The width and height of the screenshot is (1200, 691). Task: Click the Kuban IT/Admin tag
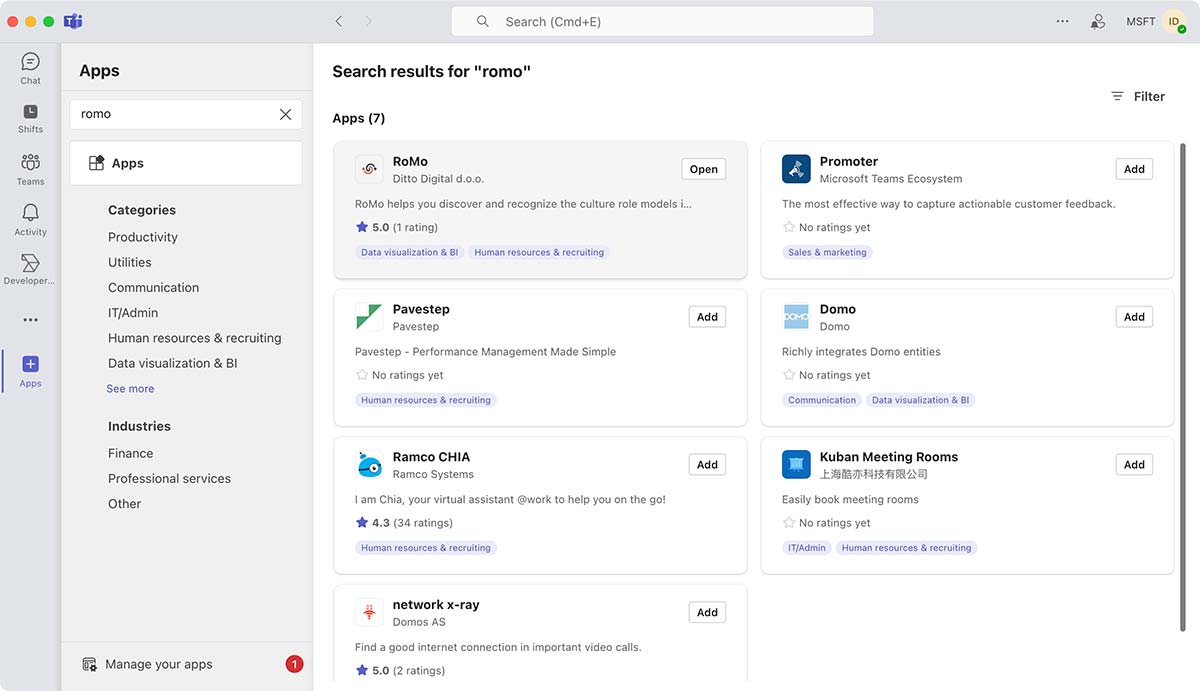point(807,548)
